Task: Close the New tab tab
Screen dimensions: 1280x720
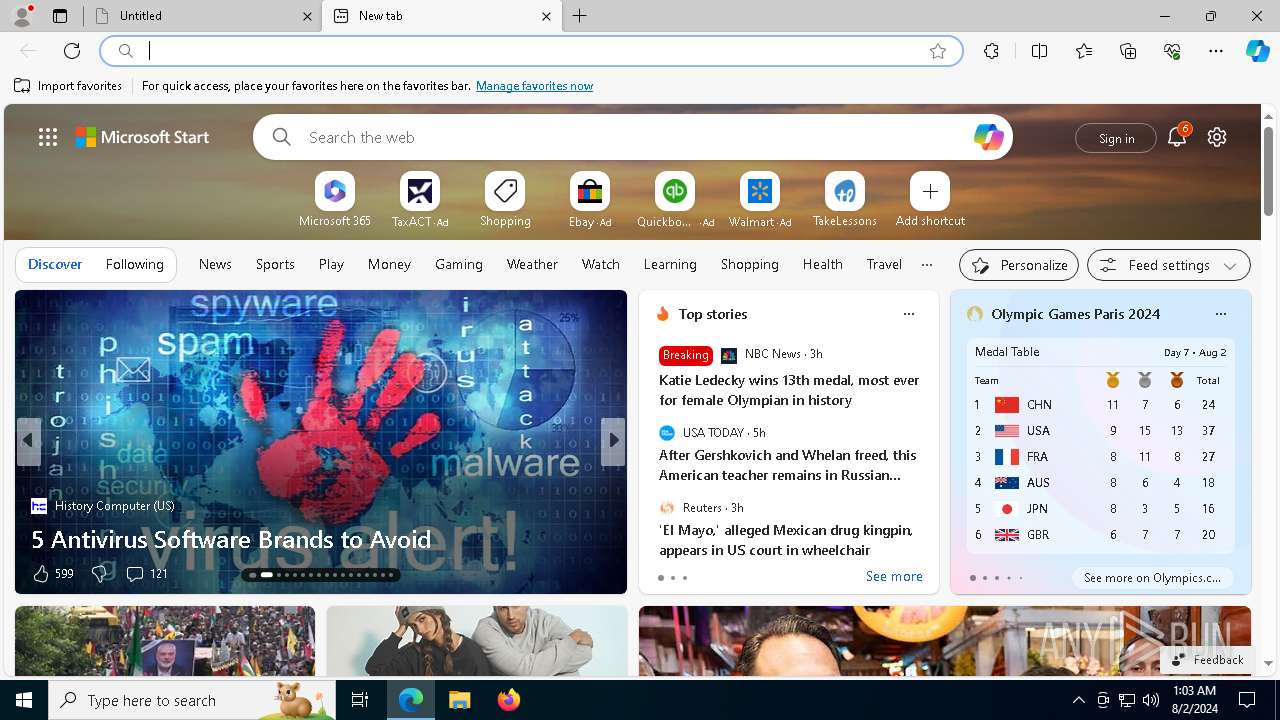Action: (546, 16)
